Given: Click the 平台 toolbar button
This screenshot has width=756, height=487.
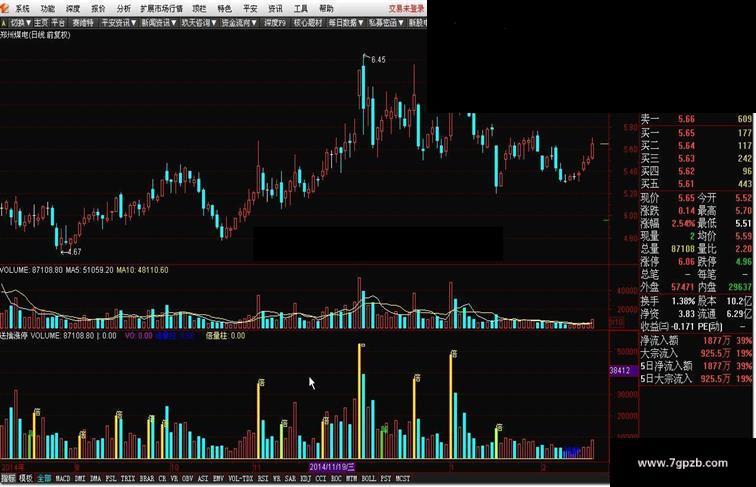Looking at the screenshot, I should (x=58, y=23).
